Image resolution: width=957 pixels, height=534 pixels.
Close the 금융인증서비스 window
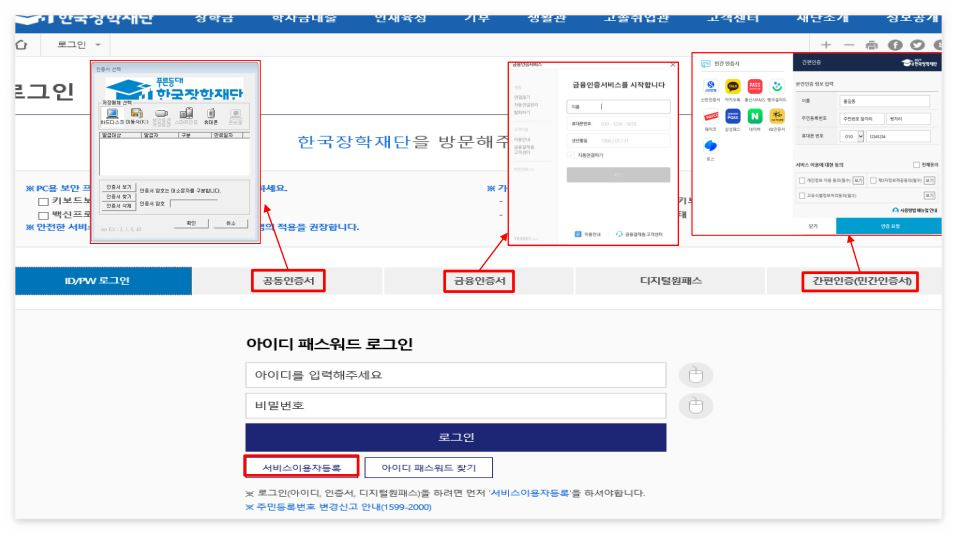[673, 65]
